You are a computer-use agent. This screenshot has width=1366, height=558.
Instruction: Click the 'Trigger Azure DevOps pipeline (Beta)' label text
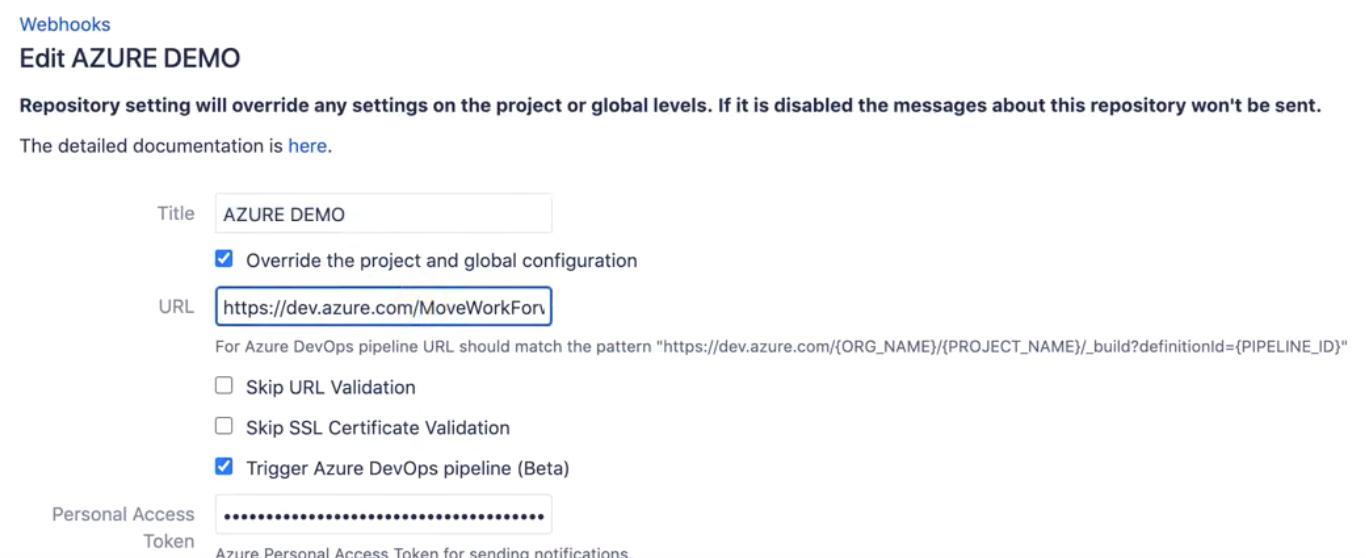[x=407, y=468]
